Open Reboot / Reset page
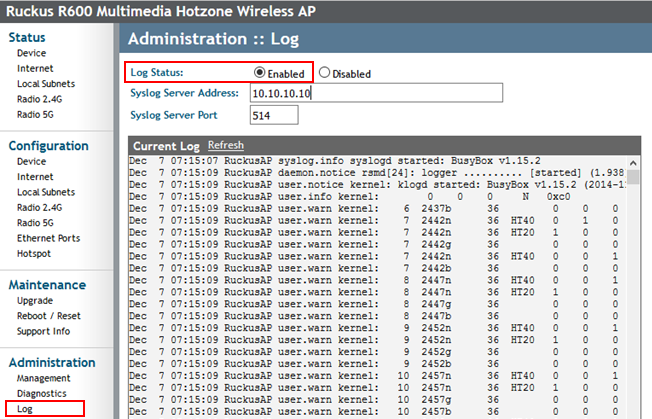Screen dimensions: 652x419 tap(49, 316)
